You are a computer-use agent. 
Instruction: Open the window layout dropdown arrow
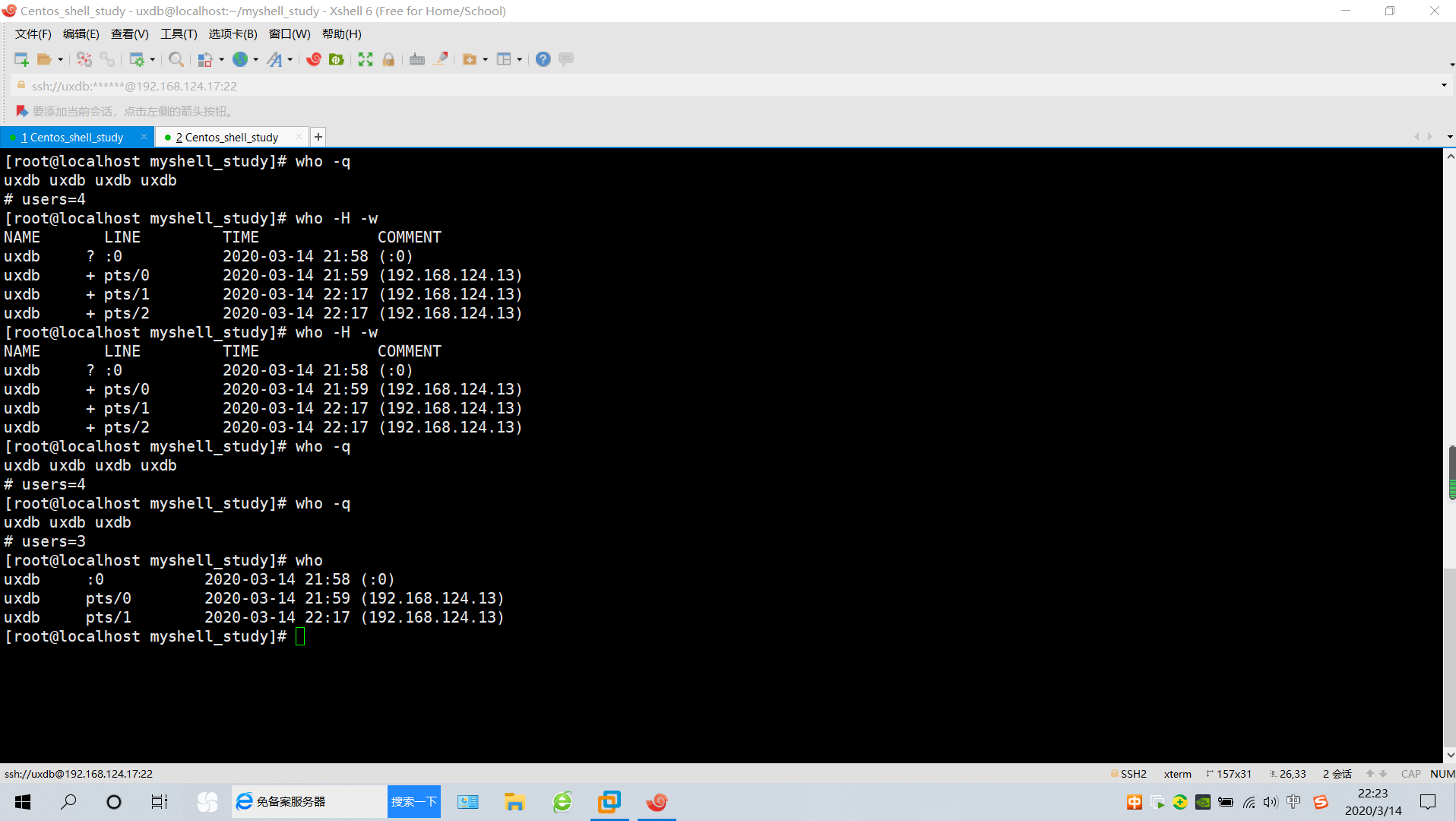click(x=519, y=59)
